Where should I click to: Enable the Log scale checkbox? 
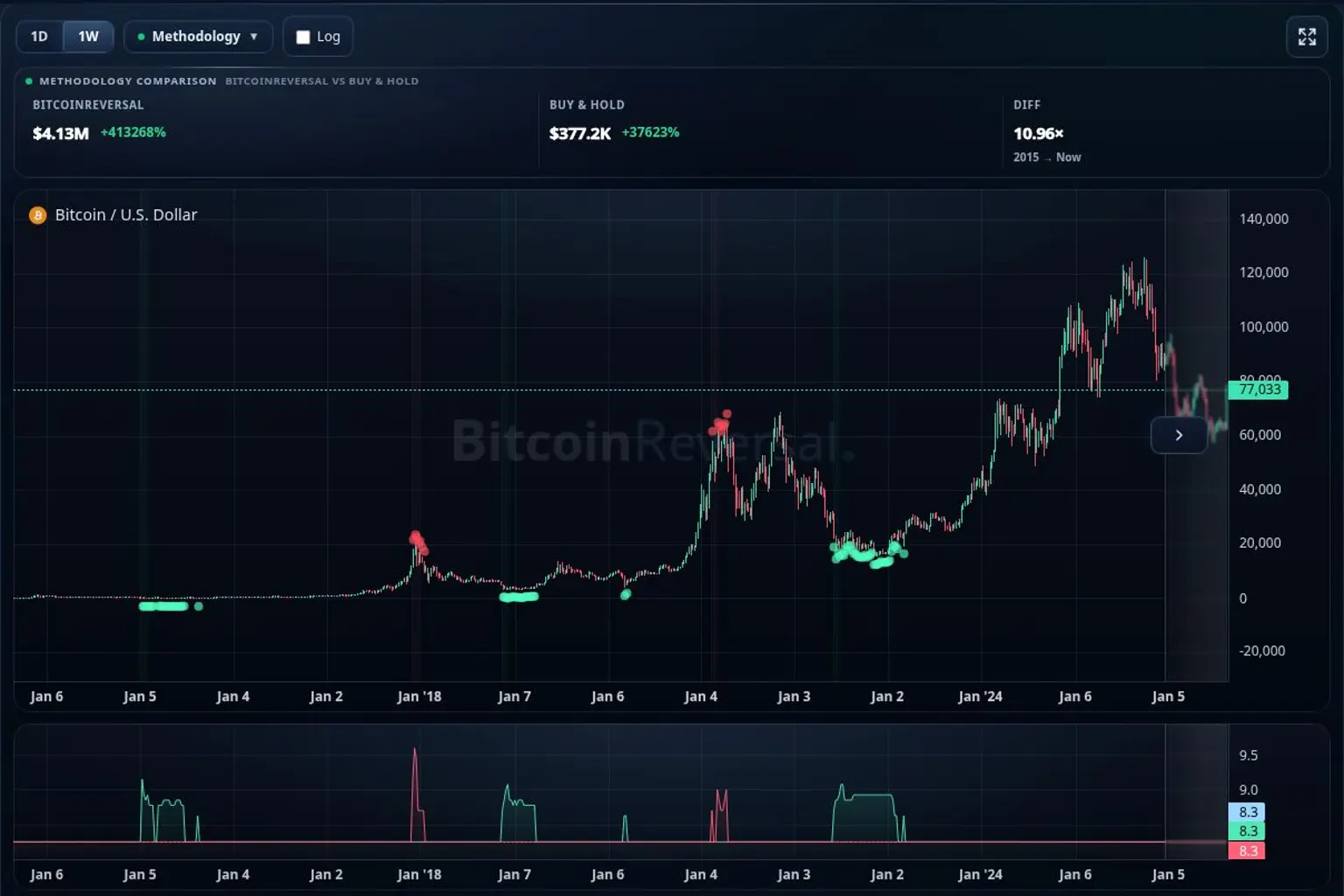(304, 37)
